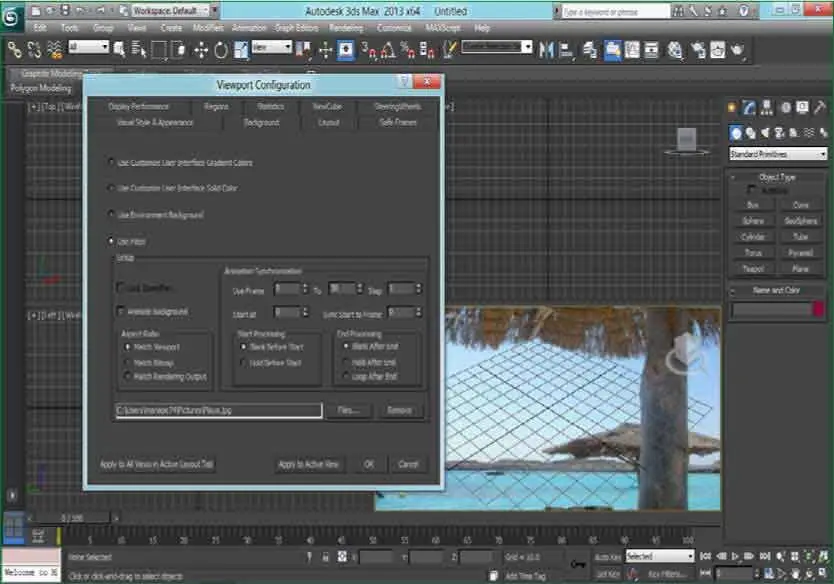Activate the Select and Scale tool
The height and width of the screenshot is (584, 834).
[241, 50]
